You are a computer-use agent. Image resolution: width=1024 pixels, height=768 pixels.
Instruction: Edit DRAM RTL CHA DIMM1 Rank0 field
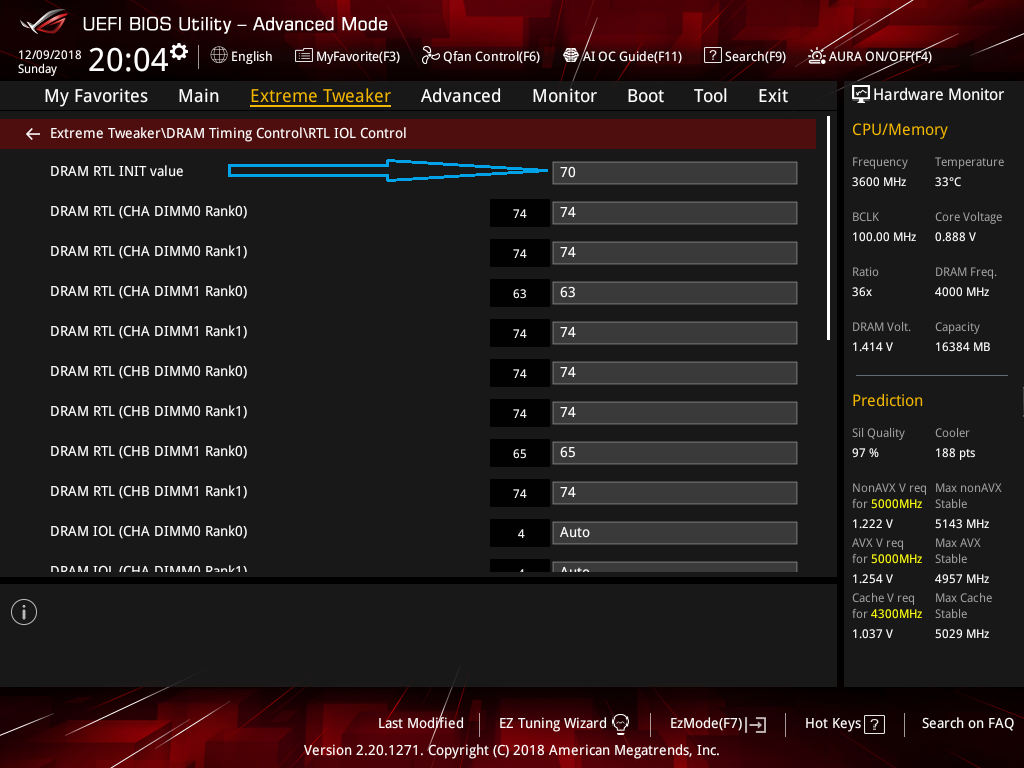(675, 293)
